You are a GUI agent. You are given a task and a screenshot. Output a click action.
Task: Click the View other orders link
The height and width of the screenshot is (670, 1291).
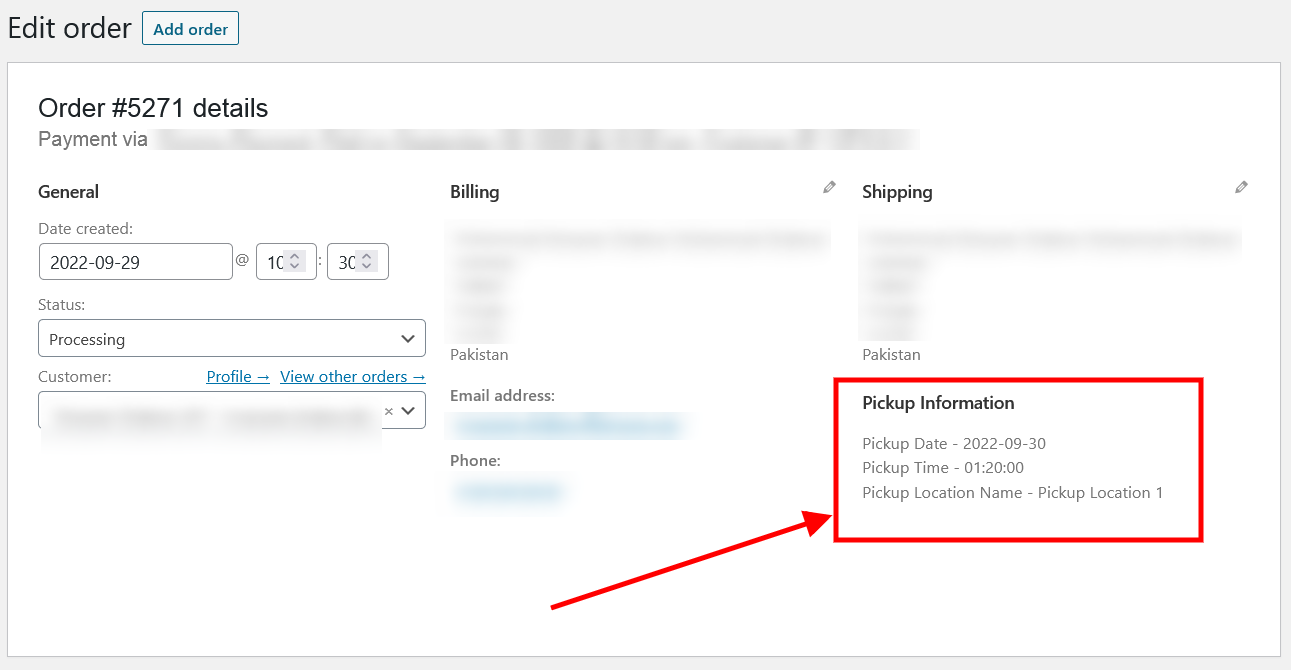pyautogui.click(x=352, y=376)
